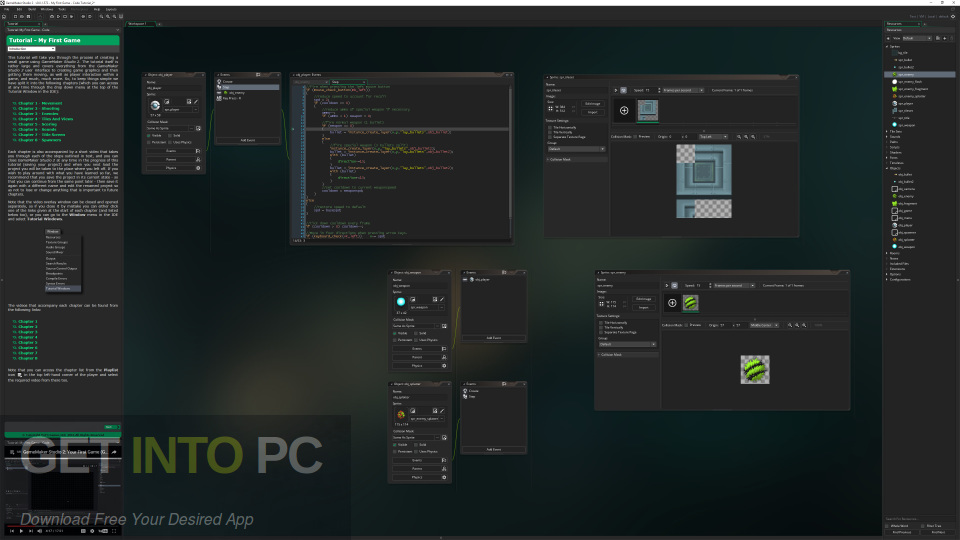Screen dimensions: 960x540
Task: Collapse the Sprites folder in the resource tree
Action: (x=887, y=47)
